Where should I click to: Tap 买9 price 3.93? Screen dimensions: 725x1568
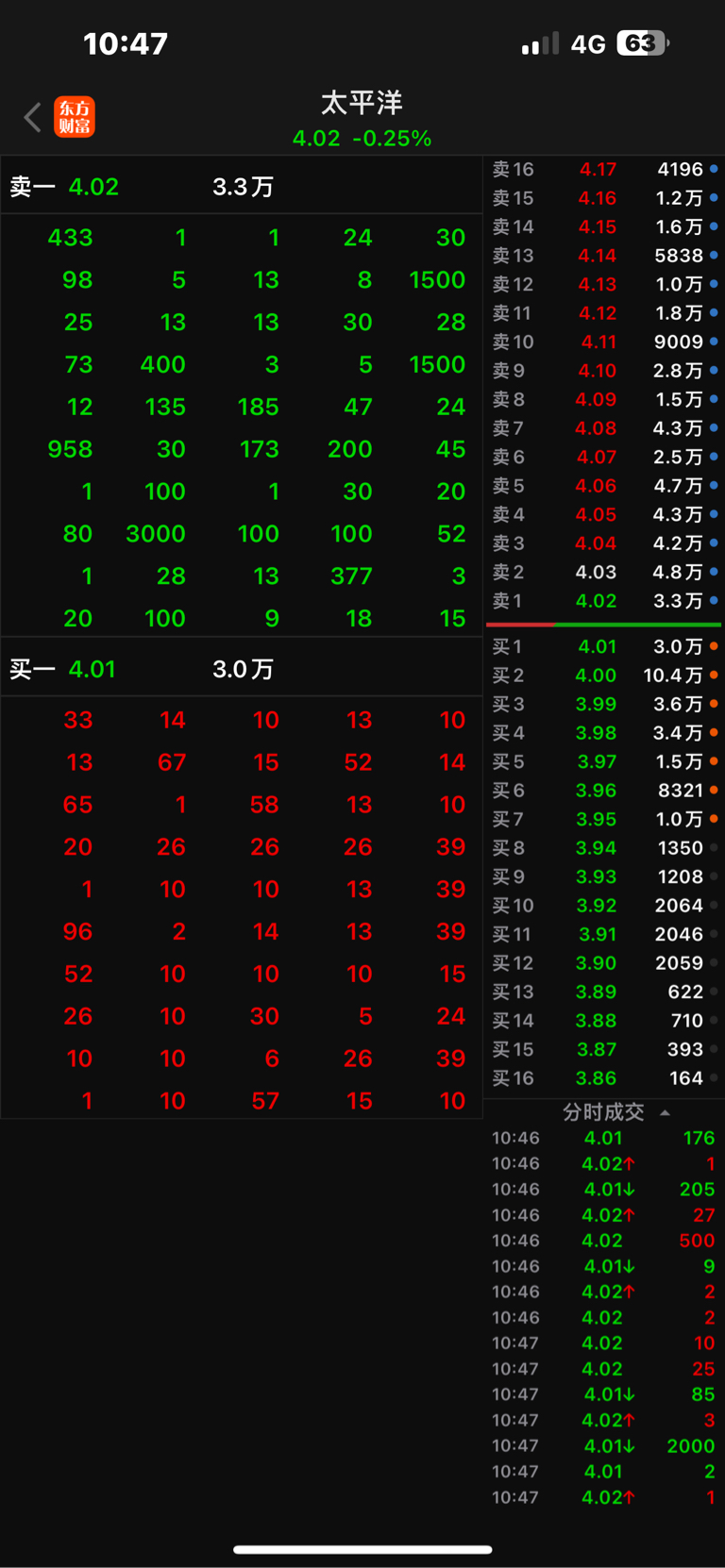[596, 876]
